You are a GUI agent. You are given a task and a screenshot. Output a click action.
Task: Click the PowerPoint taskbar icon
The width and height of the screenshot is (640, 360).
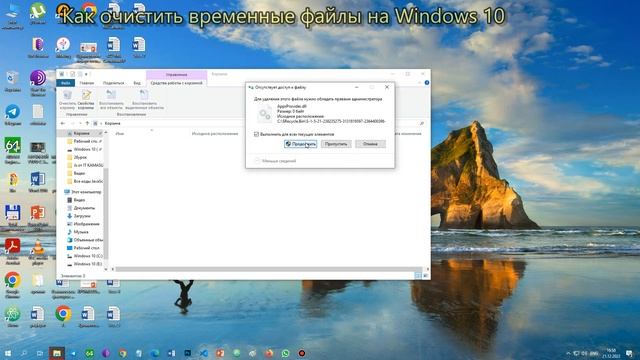pyautogui.click(x=220, y=353)
